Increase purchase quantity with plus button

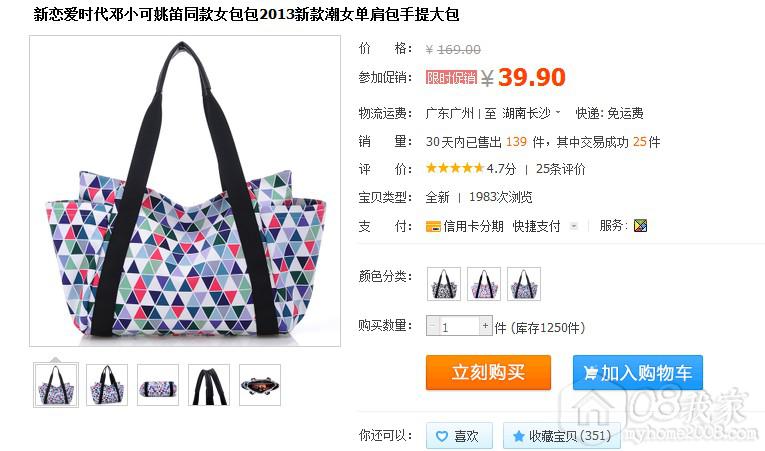point(485,326)
